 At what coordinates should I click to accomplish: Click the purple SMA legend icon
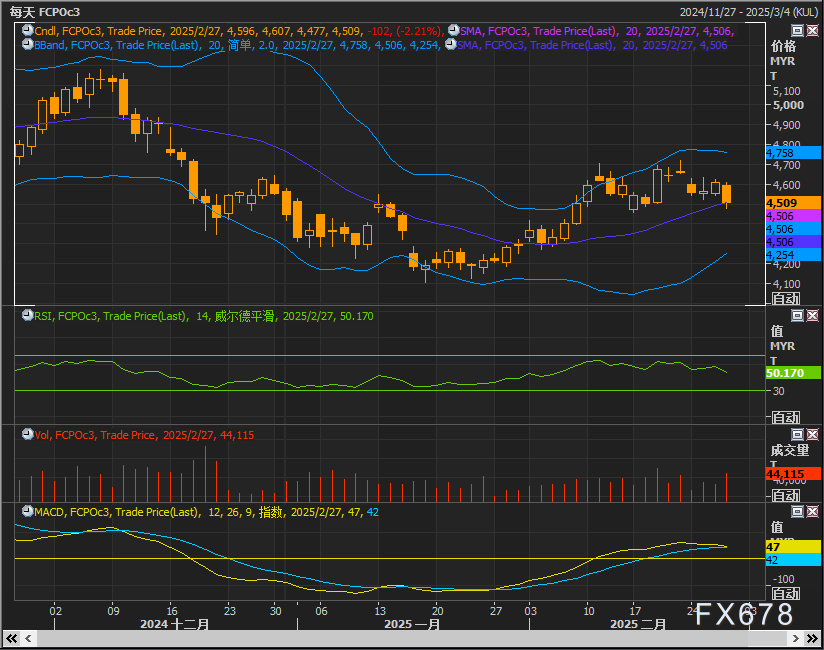pos(453,31)
